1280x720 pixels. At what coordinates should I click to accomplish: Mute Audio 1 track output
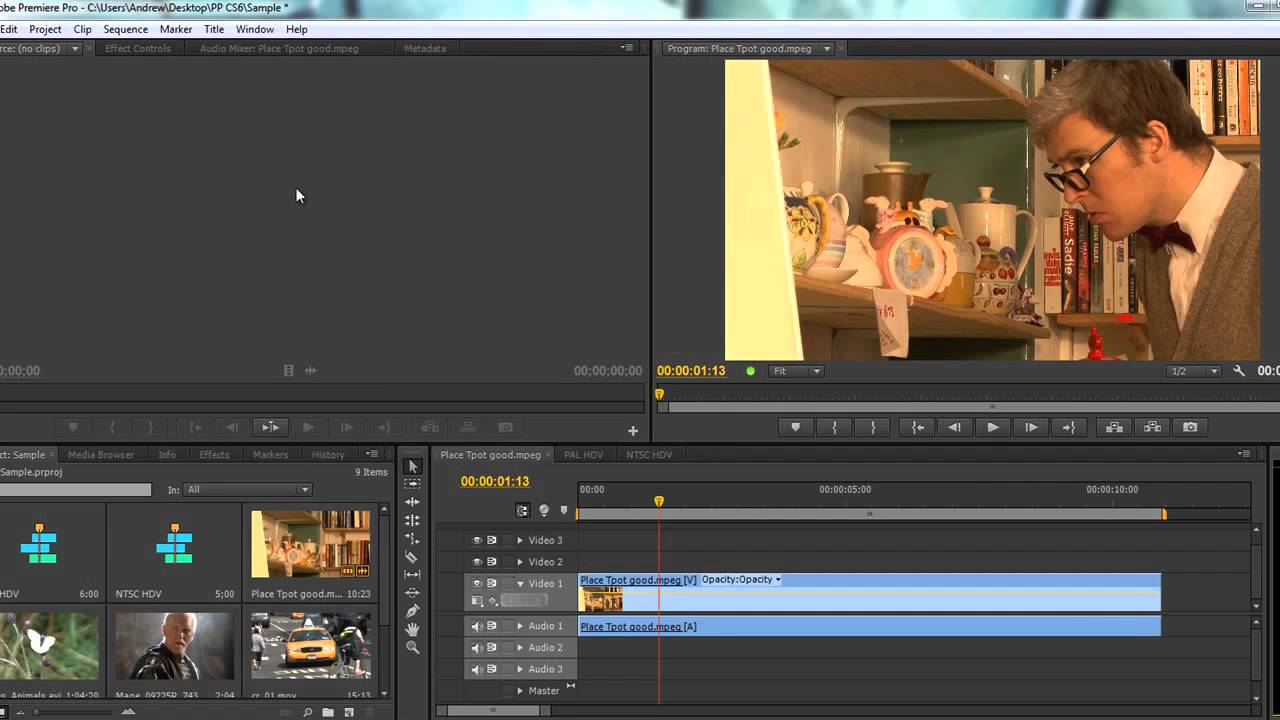477,626
